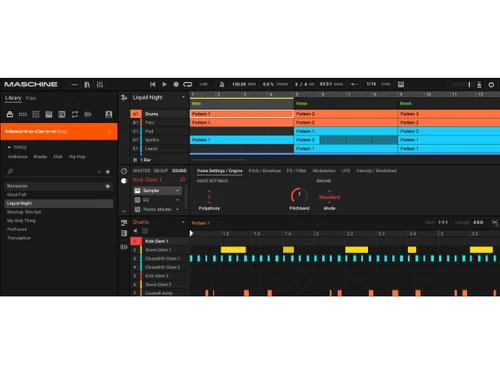This screenshot has width=500, height=375.
Task: Filter by the Breaks type tag
Action: tap(40, 157)
